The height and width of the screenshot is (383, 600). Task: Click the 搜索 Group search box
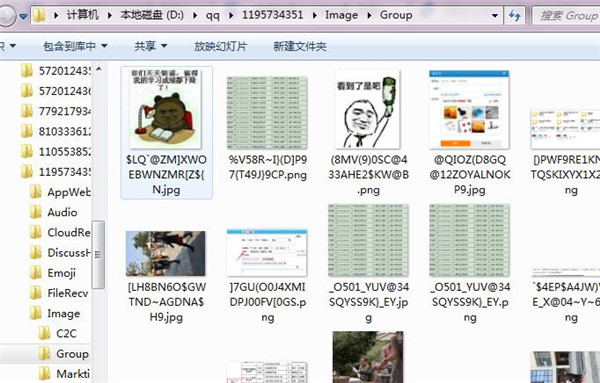click(x=567, y=16)
